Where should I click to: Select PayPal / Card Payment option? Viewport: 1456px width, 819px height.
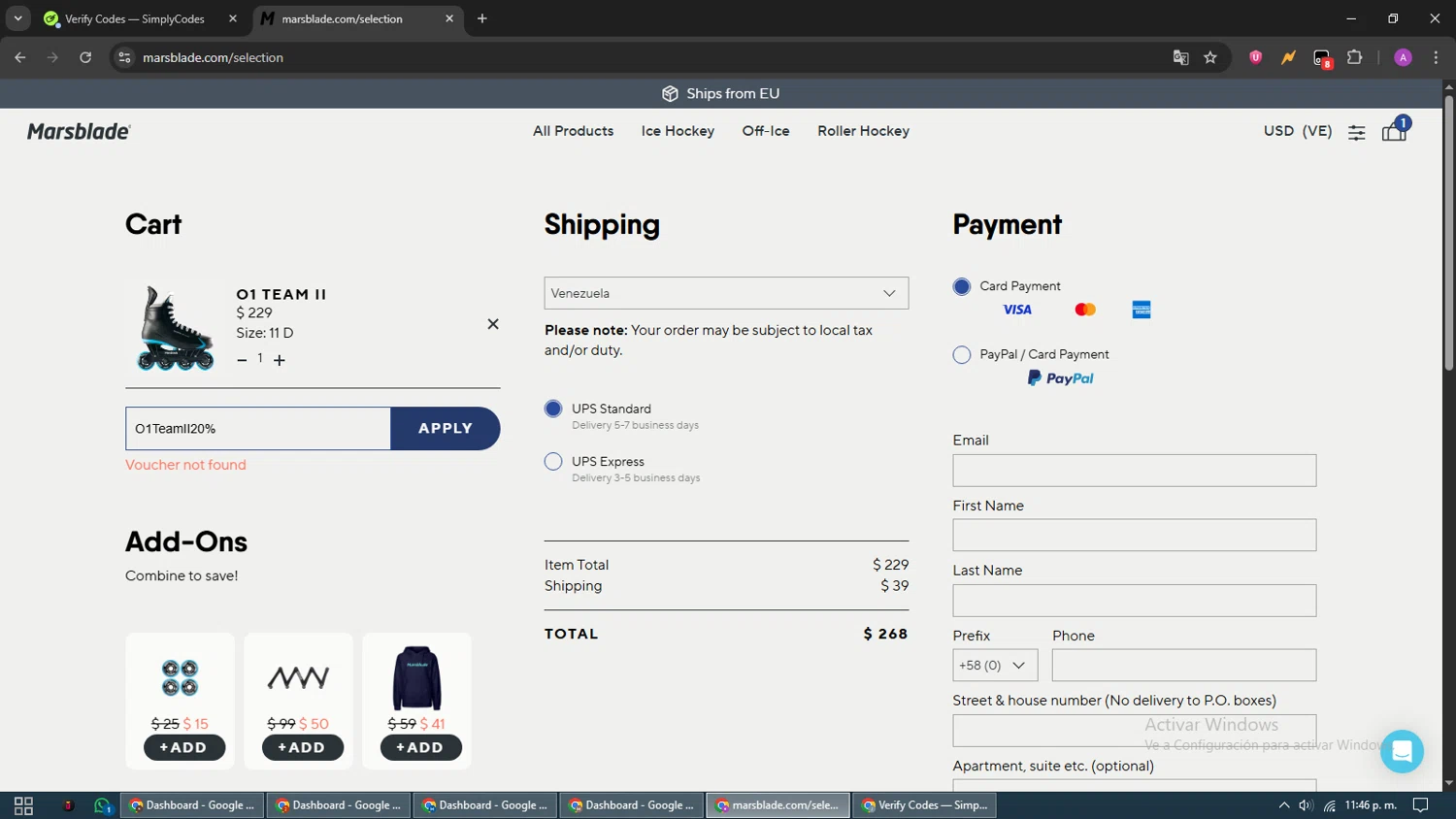click(962, 355)
